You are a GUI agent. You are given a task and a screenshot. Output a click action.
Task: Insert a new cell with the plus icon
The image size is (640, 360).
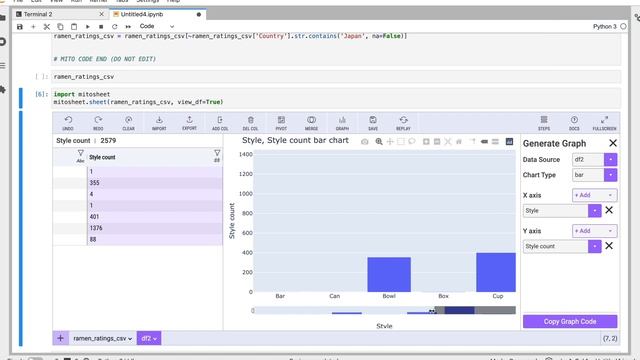pos(33,27)
